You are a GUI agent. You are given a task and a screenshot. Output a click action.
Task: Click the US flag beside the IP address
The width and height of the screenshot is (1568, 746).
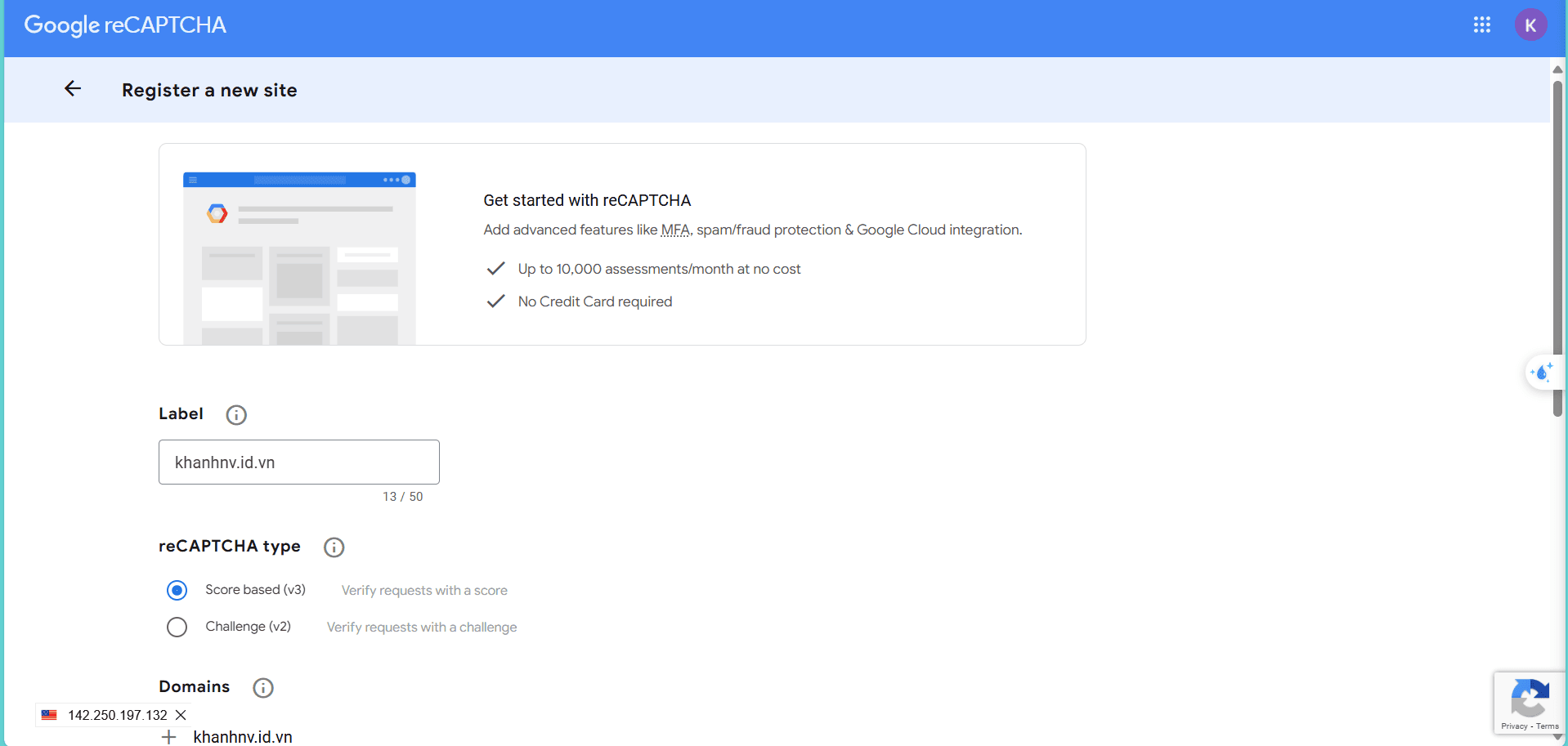(48, 715)
